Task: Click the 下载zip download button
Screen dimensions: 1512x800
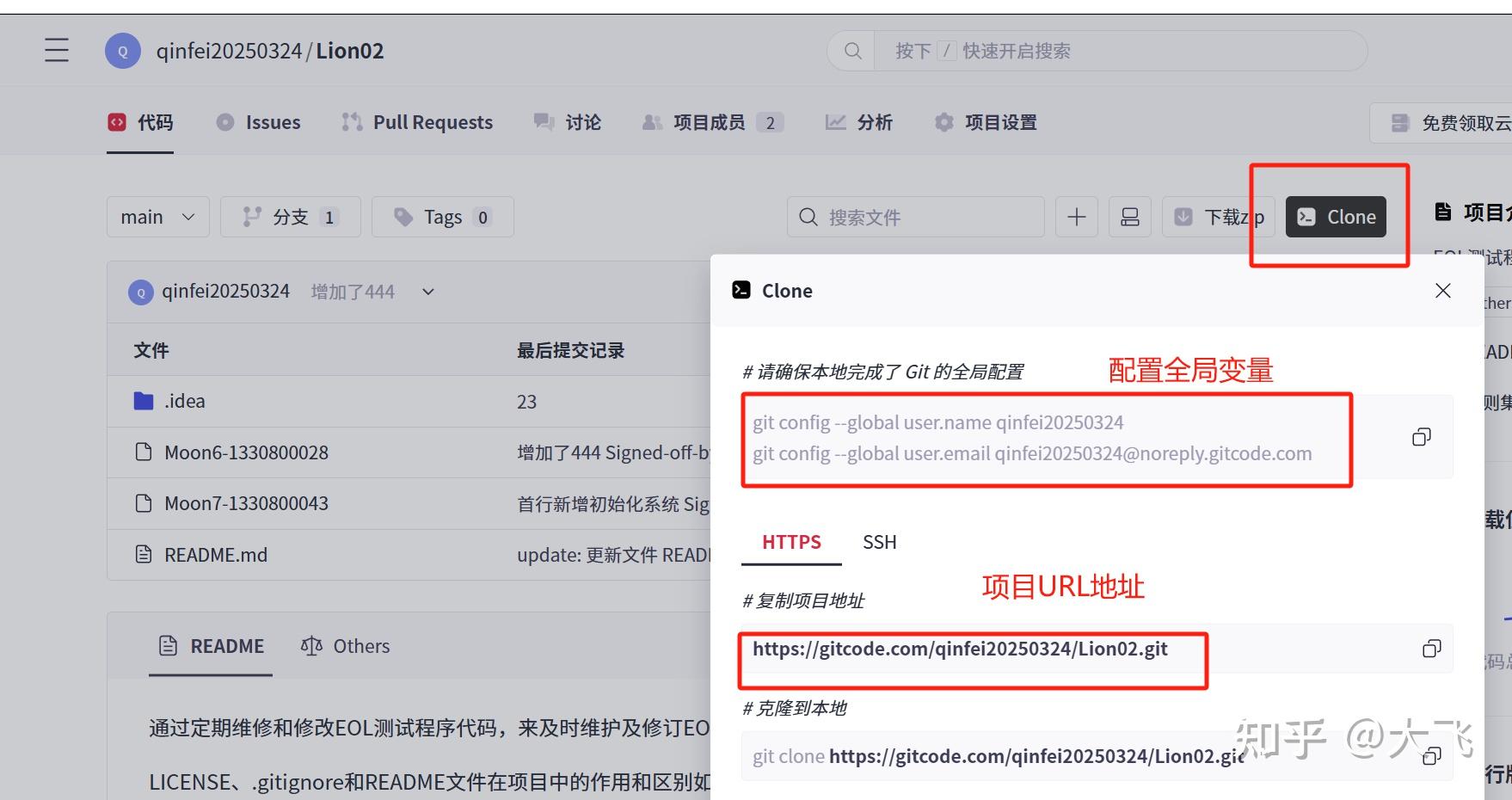Action: pyautogui.click(x=1219, y=217)
